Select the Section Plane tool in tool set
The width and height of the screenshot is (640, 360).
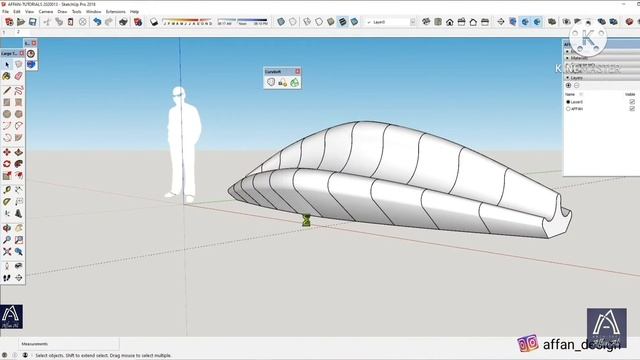pos(18,278)
